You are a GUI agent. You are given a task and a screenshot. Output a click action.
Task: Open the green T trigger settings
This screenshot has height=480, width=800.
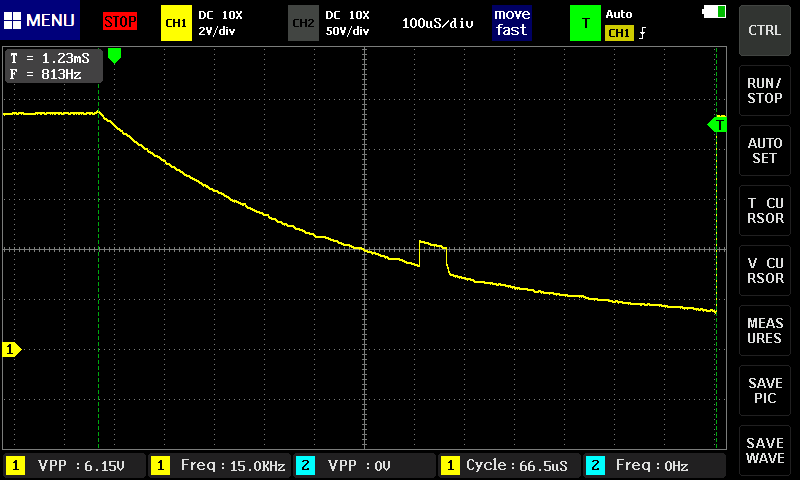pyautogui.click(x=585, y=23)
